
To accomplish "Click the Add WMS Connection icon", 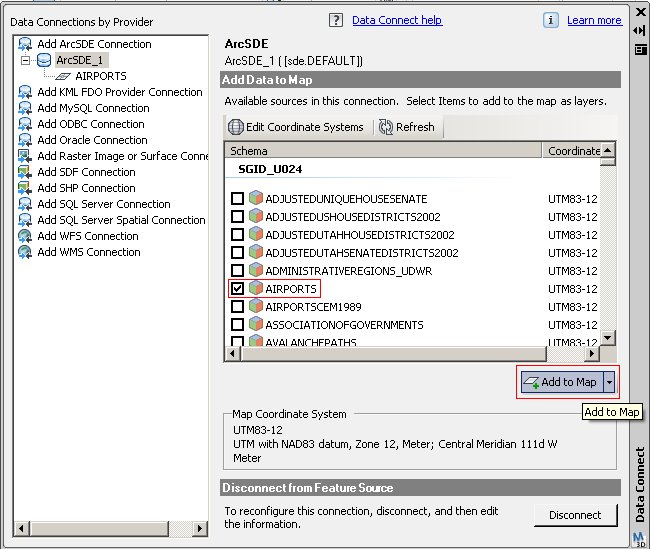I will click(25, 252).
